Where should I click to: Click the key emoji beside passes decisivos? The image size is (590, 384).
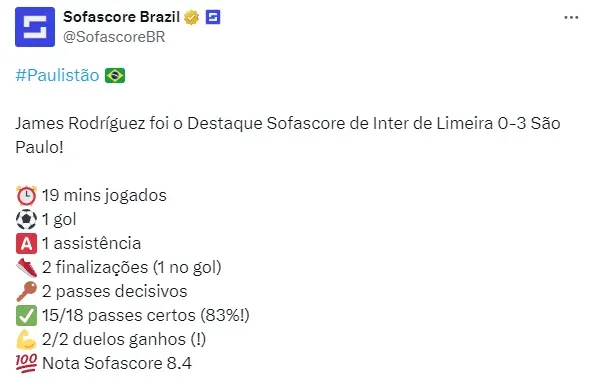point(26,291)
